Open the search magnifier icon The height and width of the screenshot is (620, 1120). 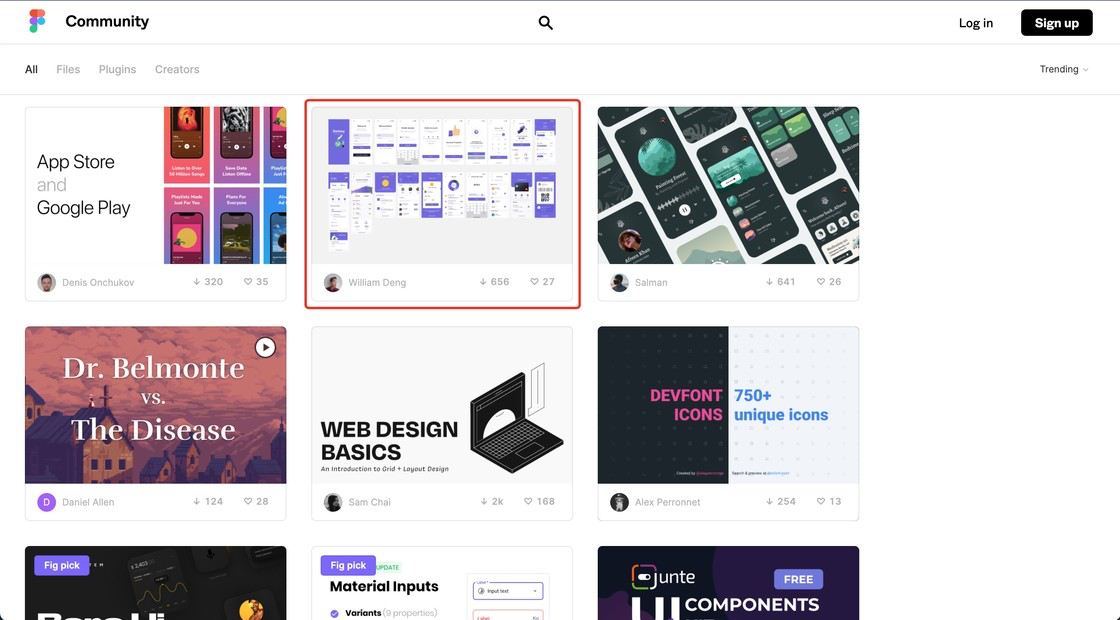click(x=546, y=23)
